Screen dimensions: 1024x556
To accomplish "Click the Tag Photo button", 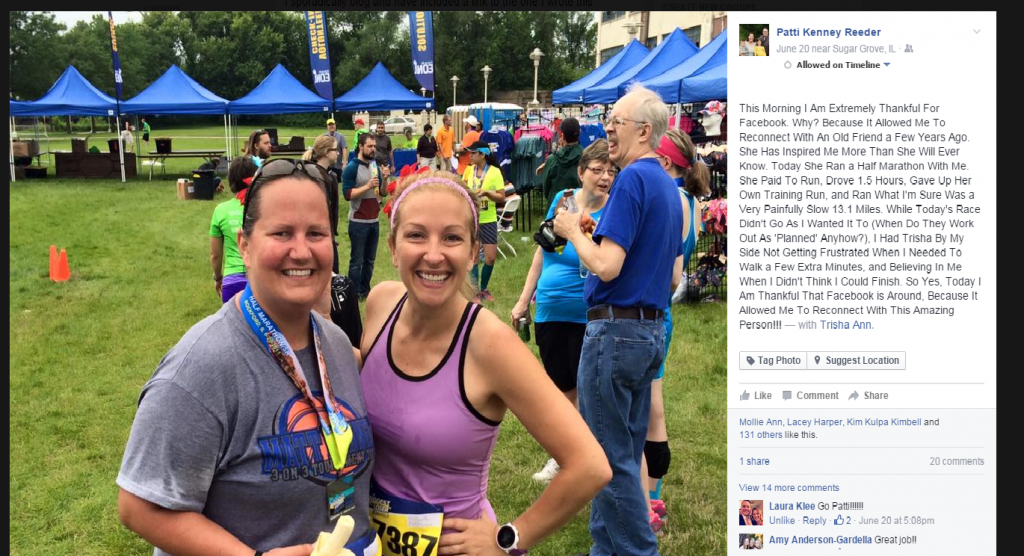I will (x=773, y=361).
